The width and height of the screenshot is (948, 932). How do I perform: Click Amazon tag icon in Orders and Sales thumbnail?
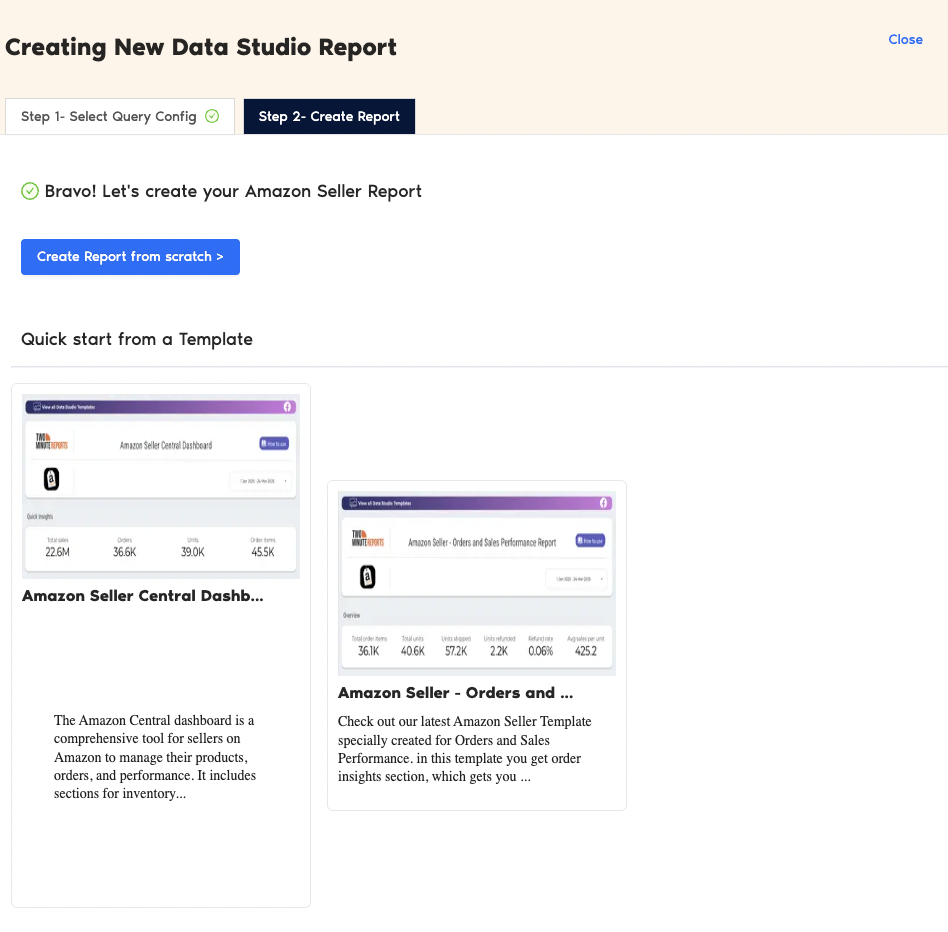tap(367, 577)
